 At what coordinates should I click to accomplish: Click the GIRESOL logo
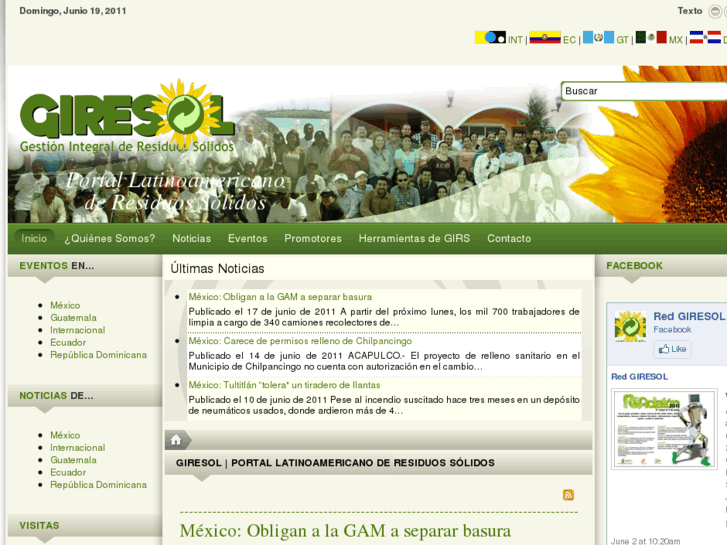(x=127, y=116)
